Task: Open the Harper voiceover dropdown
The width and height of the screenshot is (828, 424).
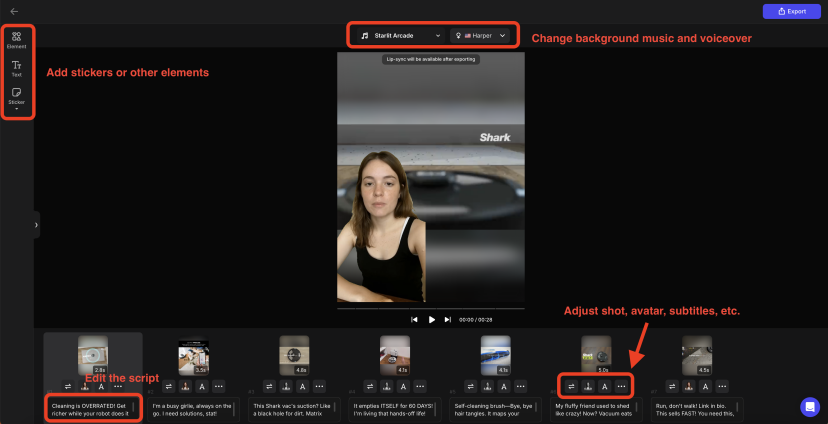Action: coord(480,36)
